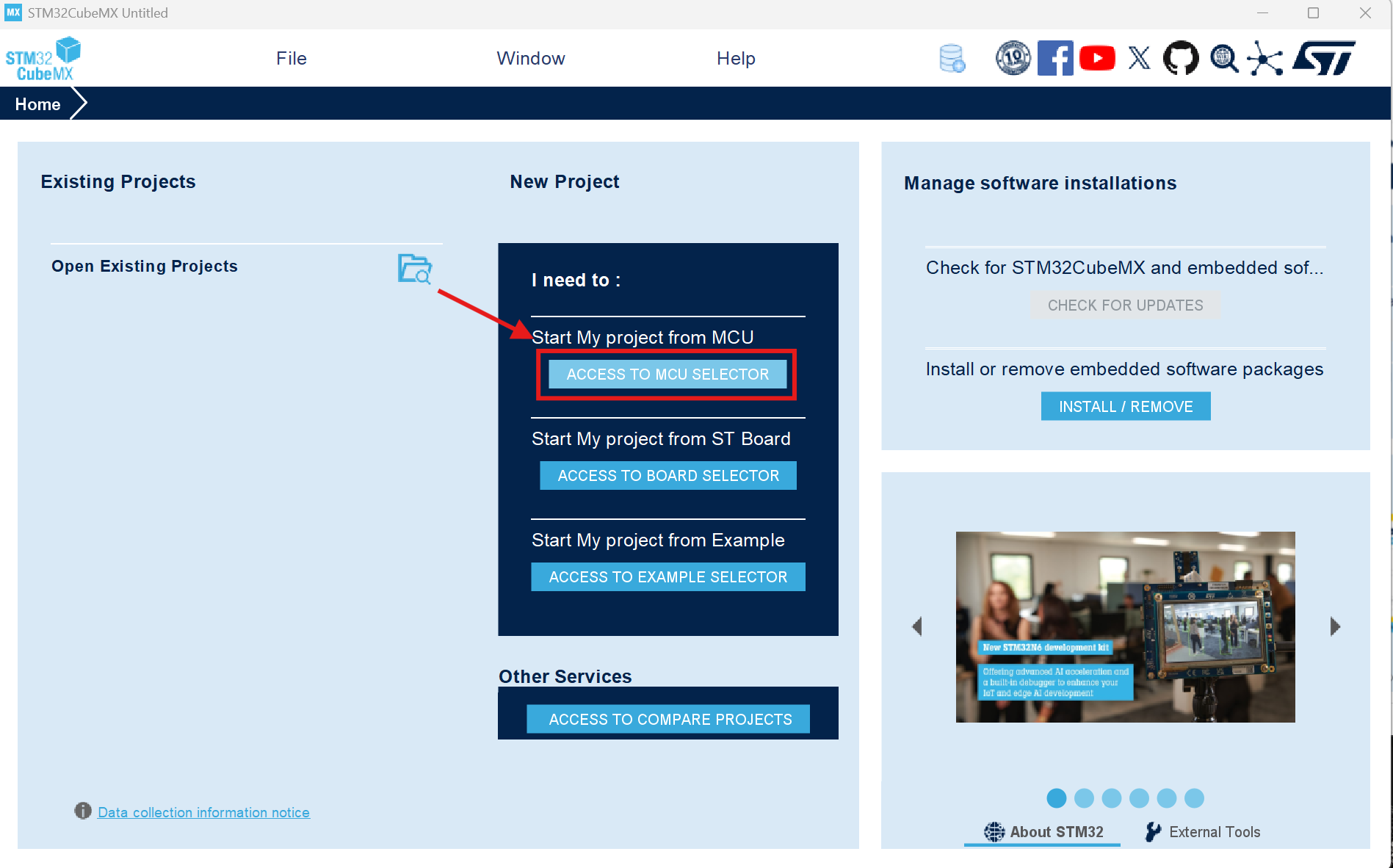Open the database update icon in toolbar
Image resolution: width=1393 pixels, height=868 pixels.
click(x=952, y=59)
